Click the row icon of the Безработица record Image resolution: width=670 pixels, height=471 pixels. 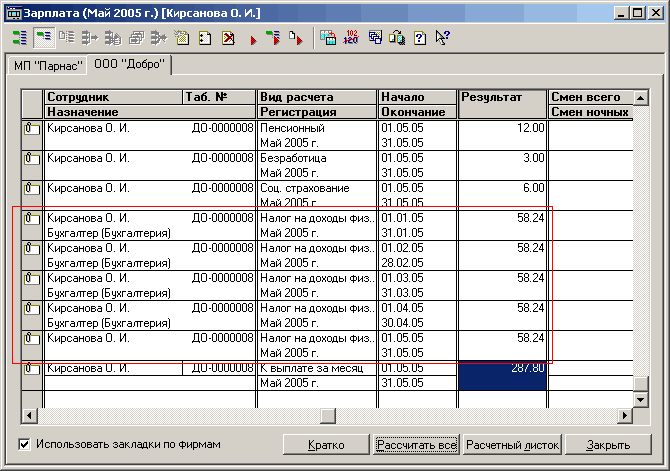pyautogui.click(x=32, y=158)
